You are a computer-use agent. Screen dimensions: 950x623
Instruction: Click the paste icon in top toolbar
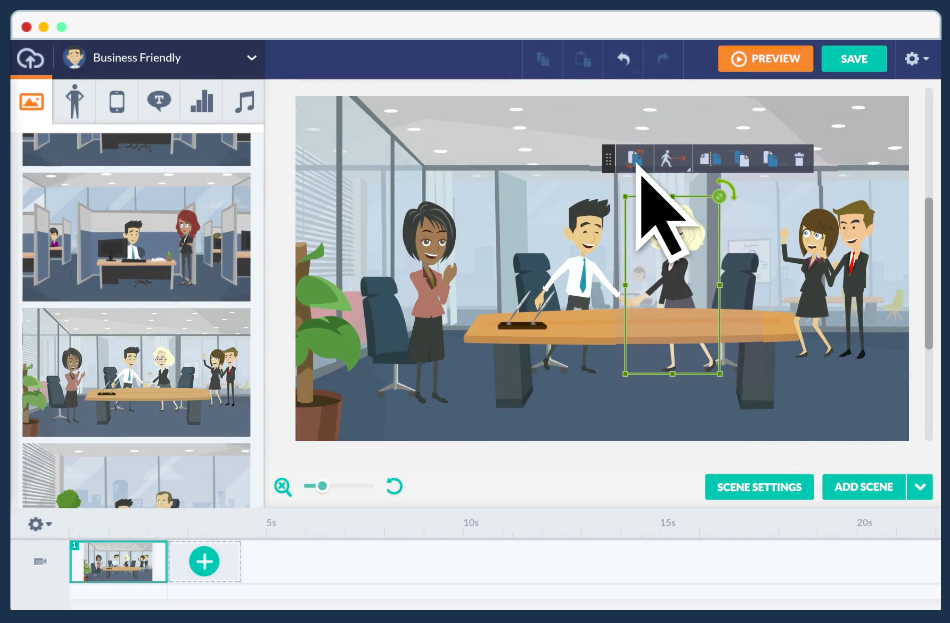coord(583,59)
